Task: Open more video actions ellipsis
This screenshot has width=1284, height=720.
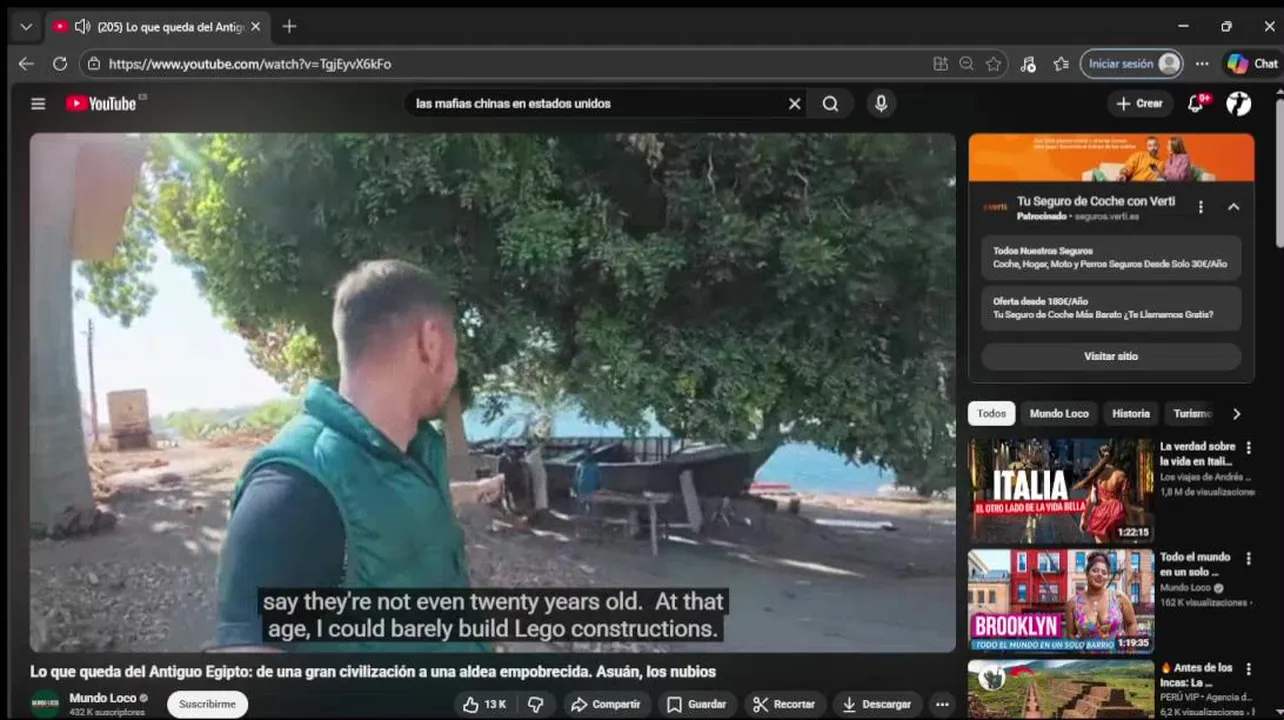Action: [x=941, y=704]
